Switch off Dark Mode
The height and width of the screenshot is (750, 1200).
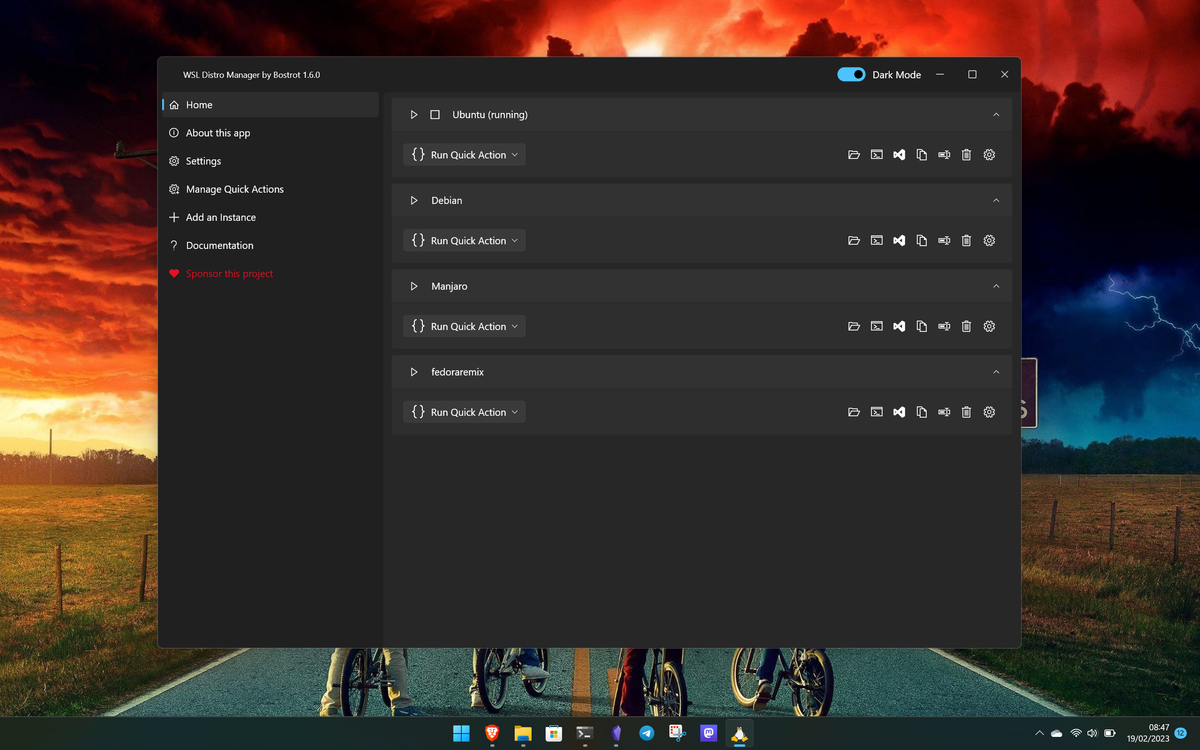pyautogui.click(x=851, y=74)
